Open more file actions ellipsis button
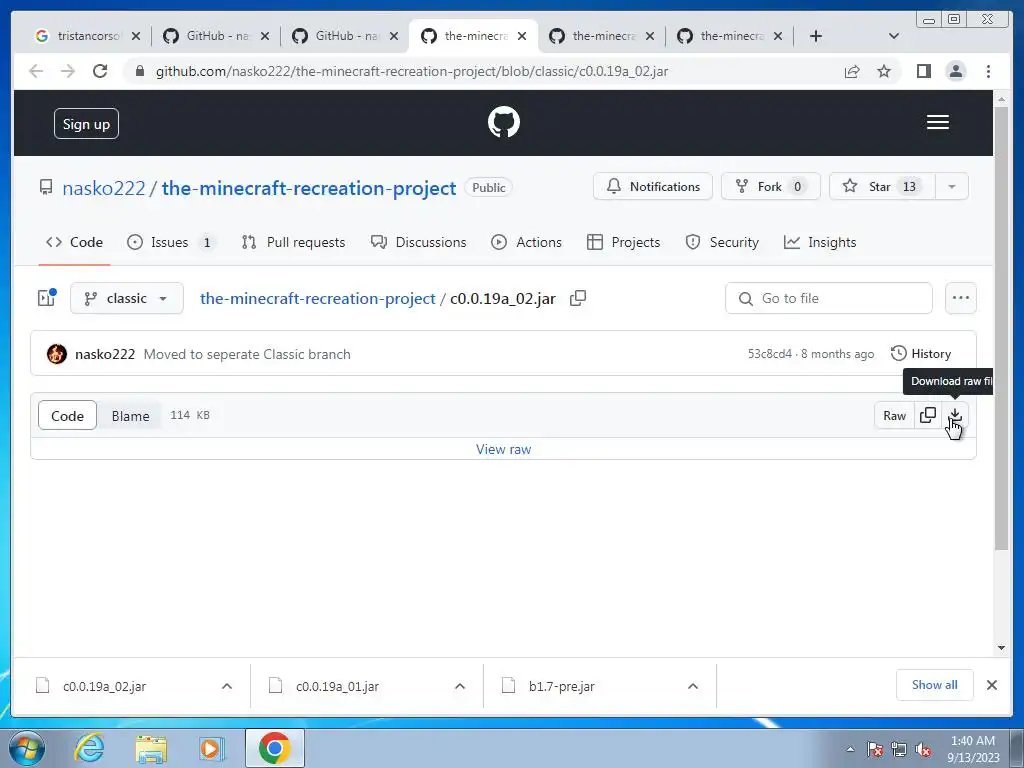The image size is (1024, 768). [961, 298]
